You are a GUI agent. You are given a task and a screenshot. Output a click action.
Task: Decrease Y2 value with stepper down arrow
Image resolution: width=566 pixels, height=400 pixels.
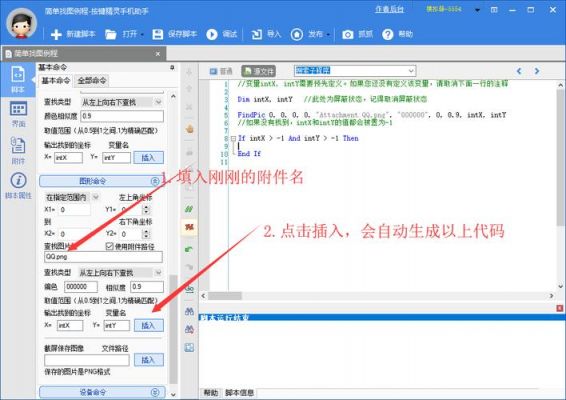pos(146,236)
